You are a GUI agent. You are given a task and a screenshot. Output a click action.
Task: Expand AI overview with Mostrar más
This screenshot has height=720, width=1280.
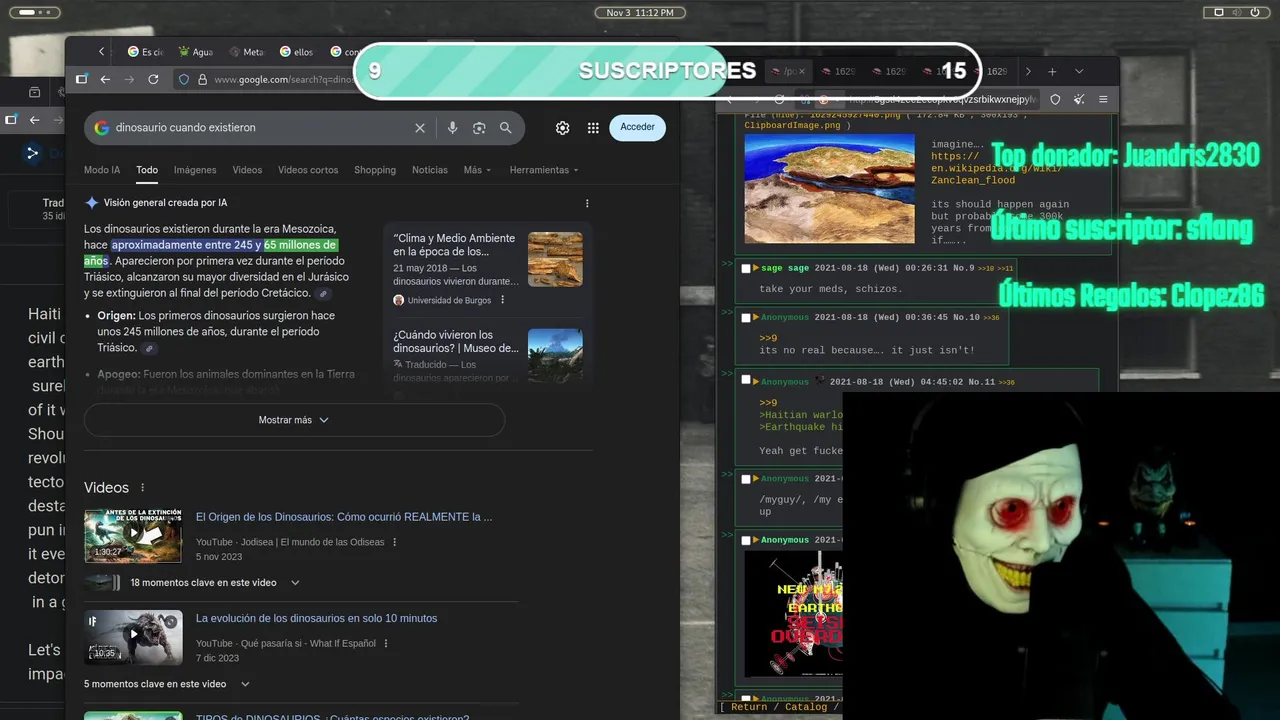(x=294, y=420)
